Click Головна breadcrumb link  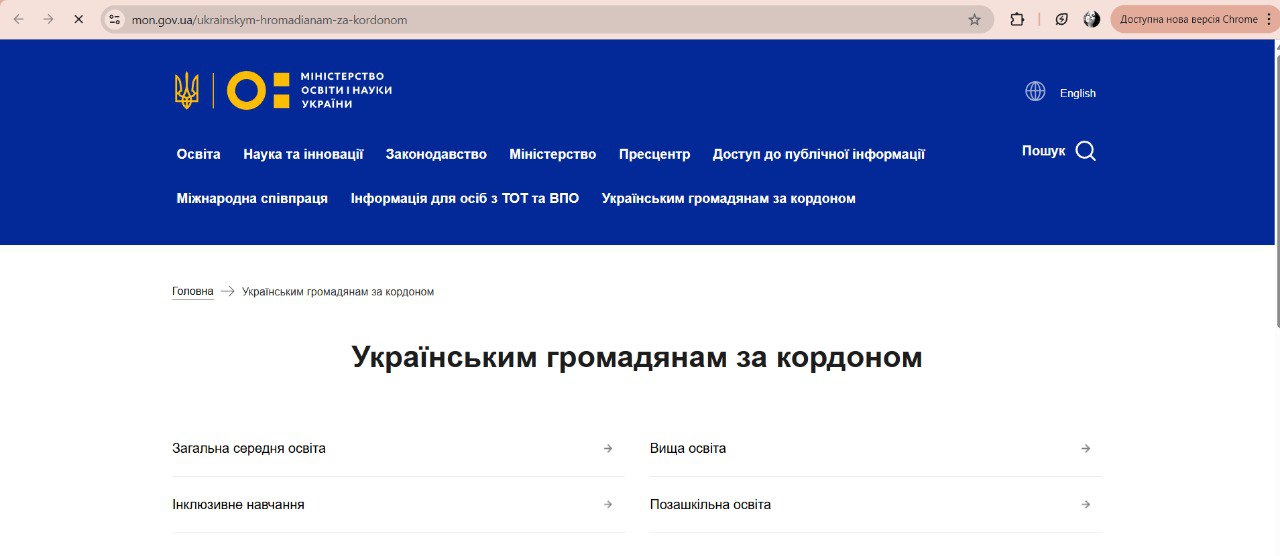(192, 292)
